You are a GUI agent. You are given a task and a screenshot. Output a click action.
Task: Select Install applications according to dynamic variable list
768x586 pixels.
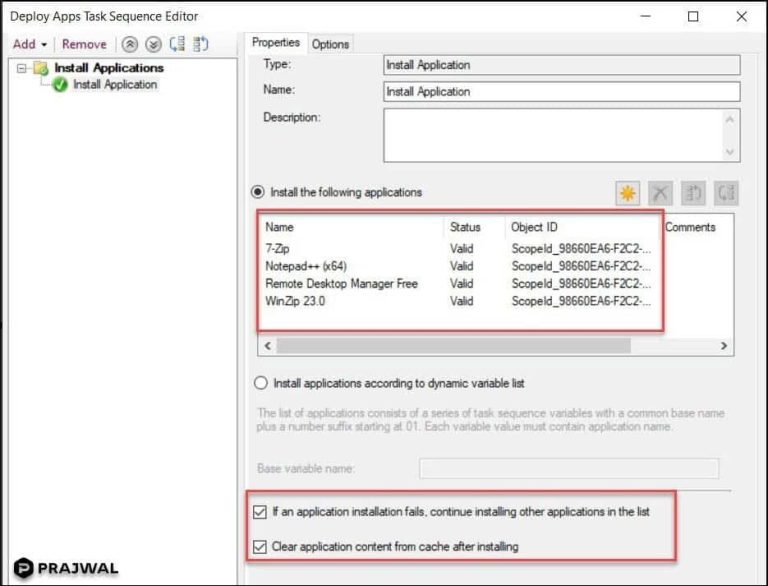pyautogui.click(x=261, y=383)
